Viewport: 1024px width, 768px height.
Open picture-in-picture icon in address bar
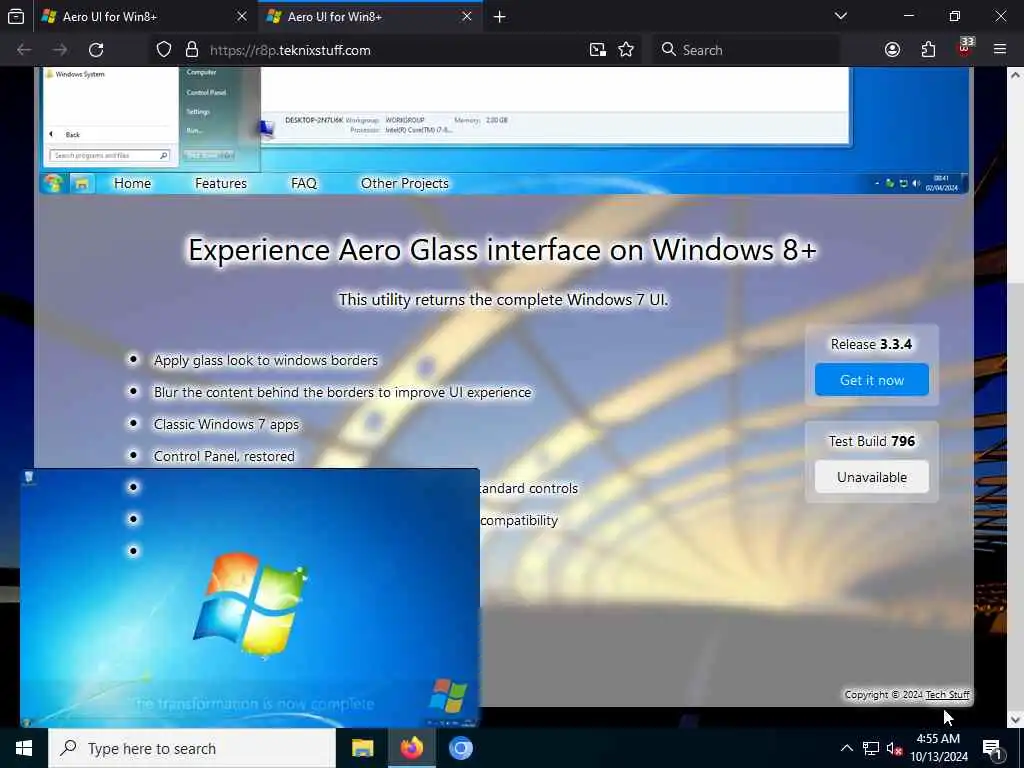[x=598, y=50]
